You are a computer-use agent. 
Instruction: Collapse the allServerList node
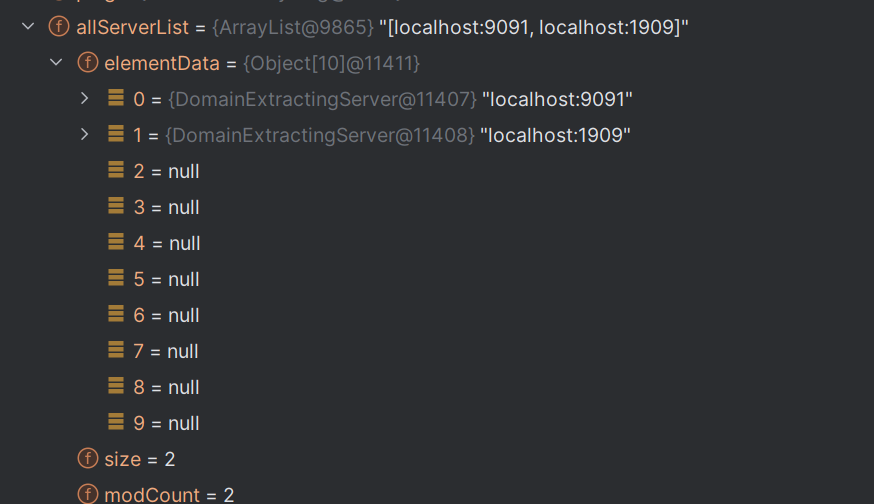28,26
